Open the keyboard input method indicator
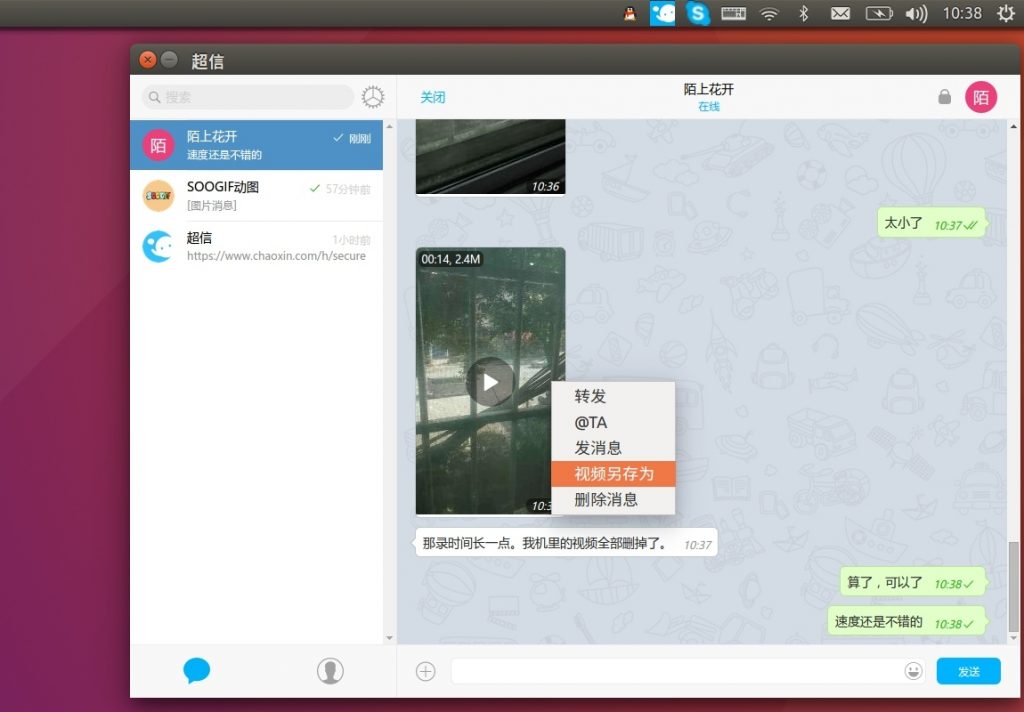 coord(733,13)
